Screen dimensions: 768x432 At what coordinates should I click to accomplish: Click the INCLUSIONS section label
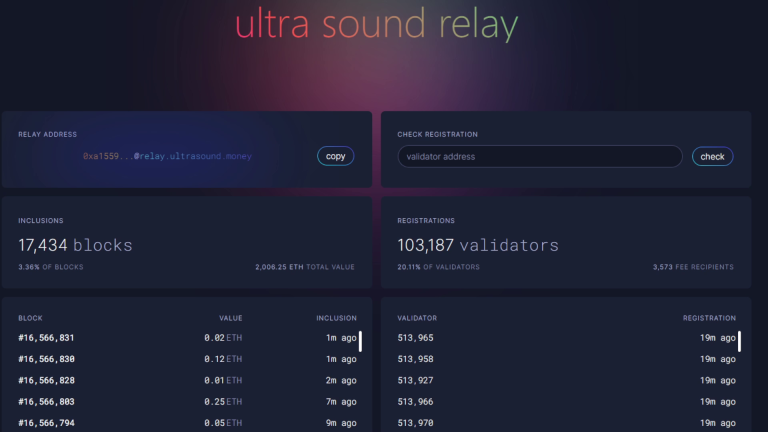(x=41, y=221)
